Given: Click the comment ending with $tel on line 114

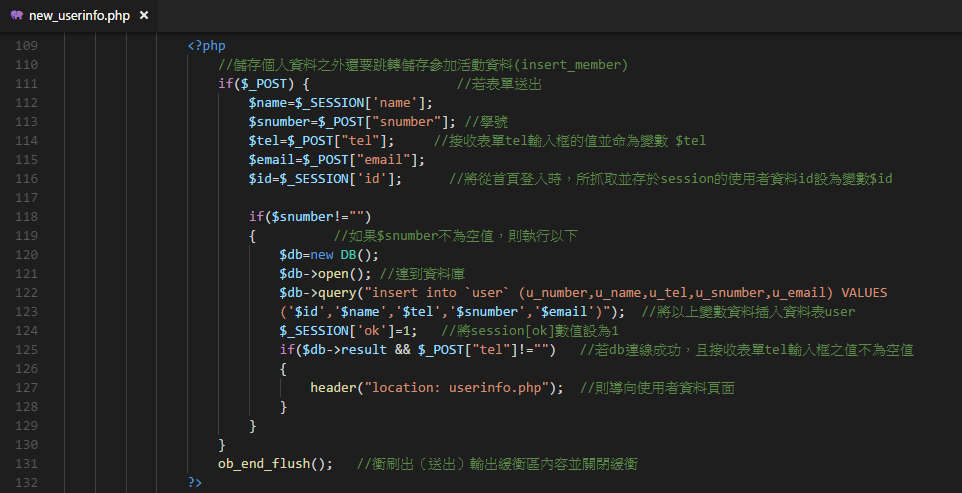Looking at the screenshot, I should 570,140.
